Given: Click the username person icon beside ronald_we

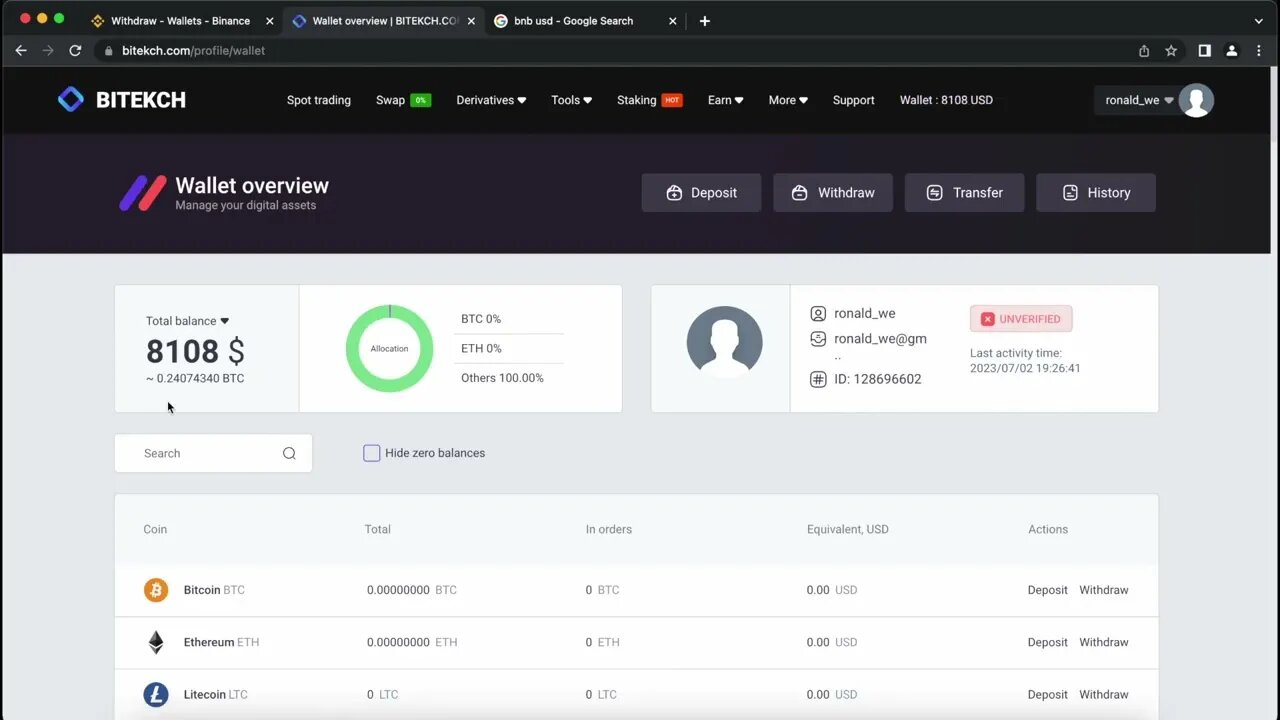Looking at the screenshot, I should pyautogui.click(x=818, y=313).
